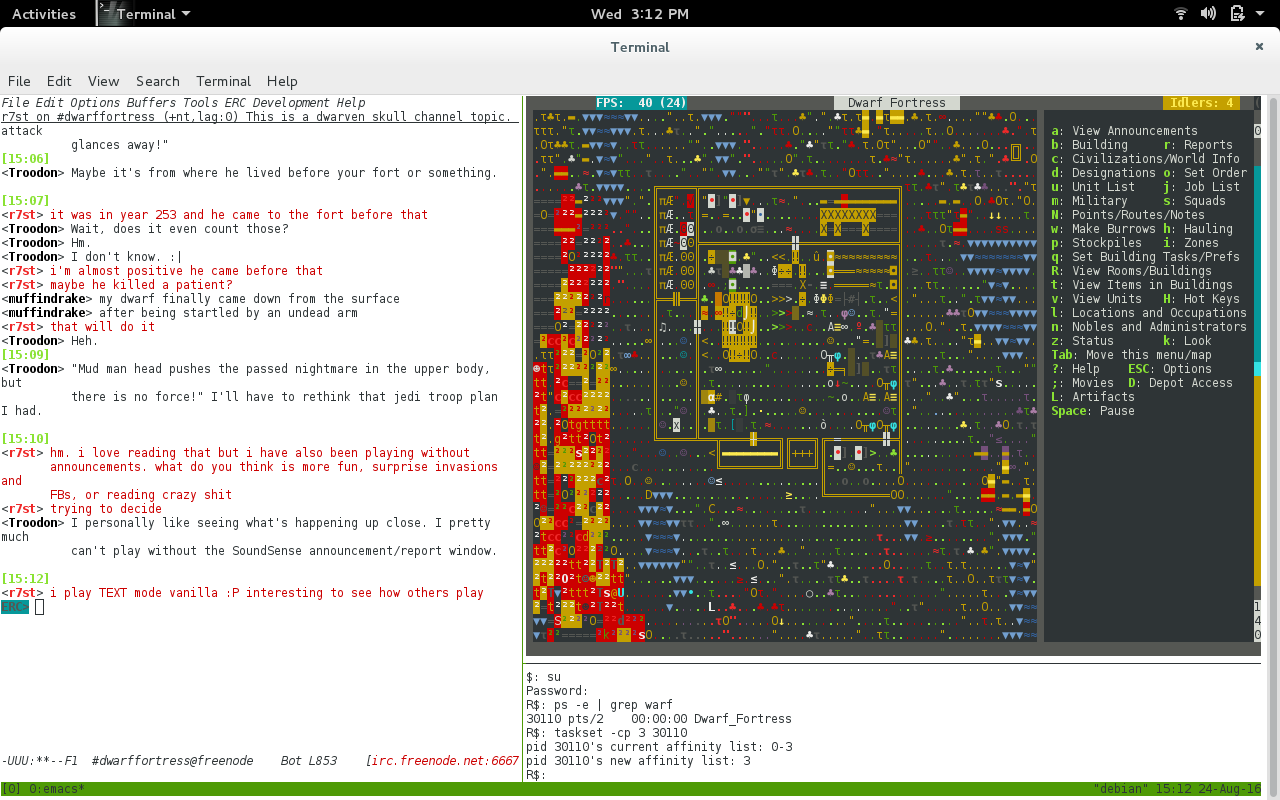Select 'i: Zones' menu entry
This screenshot has width=1280, height=800.
coord(1191,243)
